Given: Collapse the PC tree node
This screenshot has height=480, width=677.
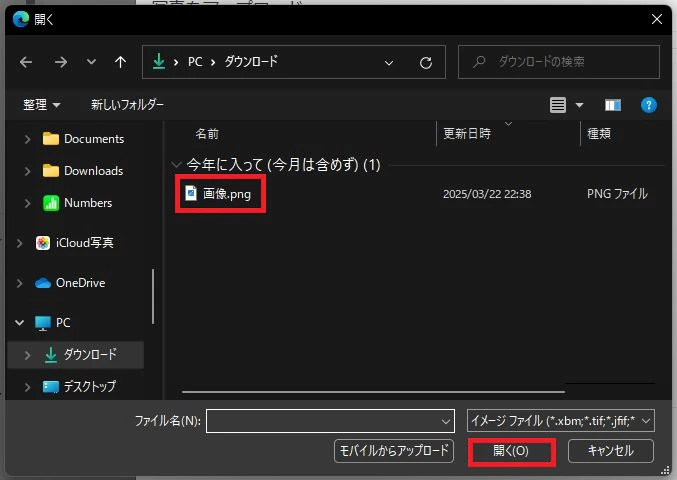Looking at the screenshot, I should click(19, 322).
